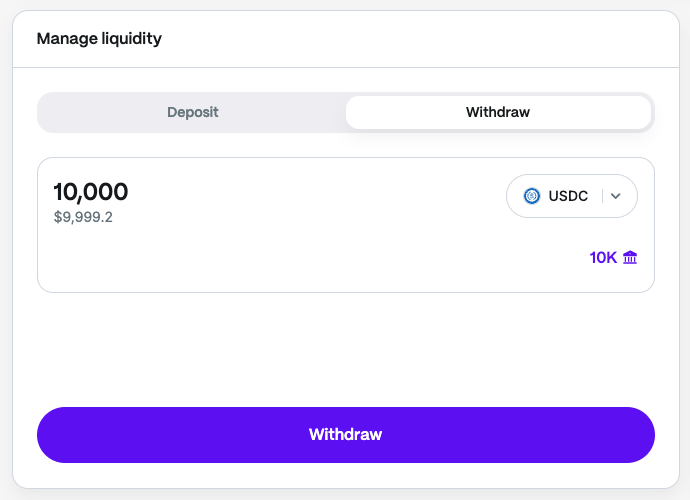Select the Withdraw tab
This screenshot has width=690, height=500.
[498, 112]
